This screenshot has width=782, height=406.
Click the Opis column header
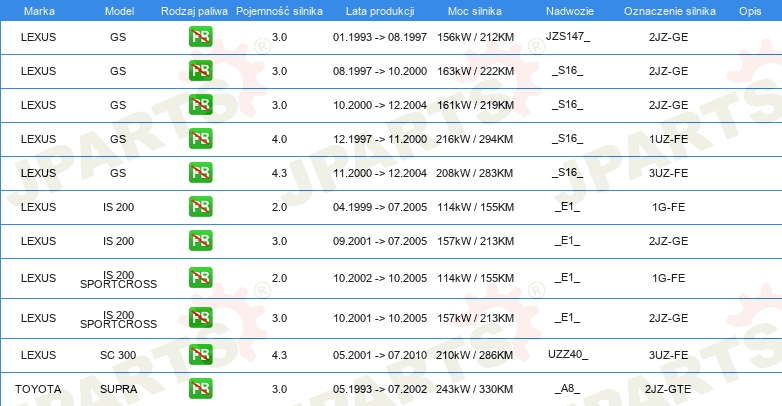click(750, 11)
